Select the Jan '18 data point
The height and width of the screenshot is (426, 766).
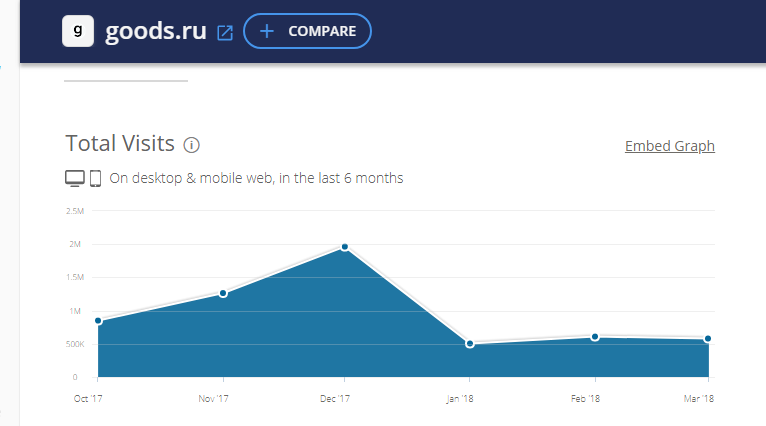[470, 343]
